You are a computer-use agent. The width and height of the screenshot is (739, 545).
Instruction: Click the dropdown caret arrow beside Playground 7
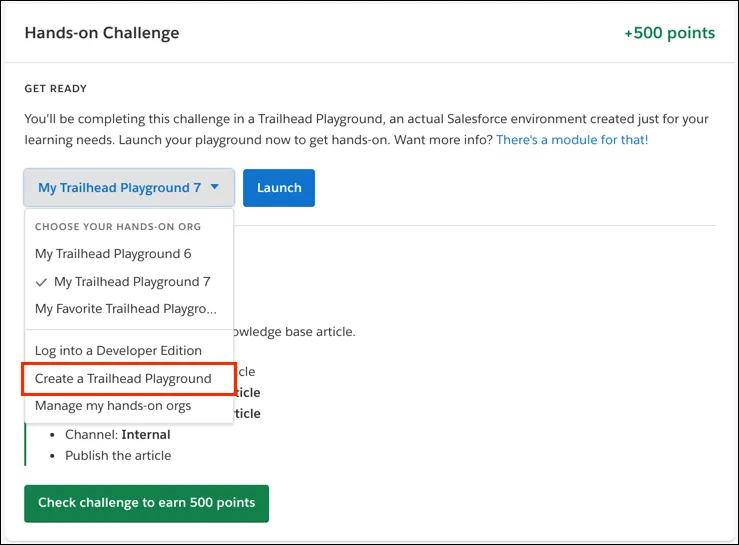214,187
